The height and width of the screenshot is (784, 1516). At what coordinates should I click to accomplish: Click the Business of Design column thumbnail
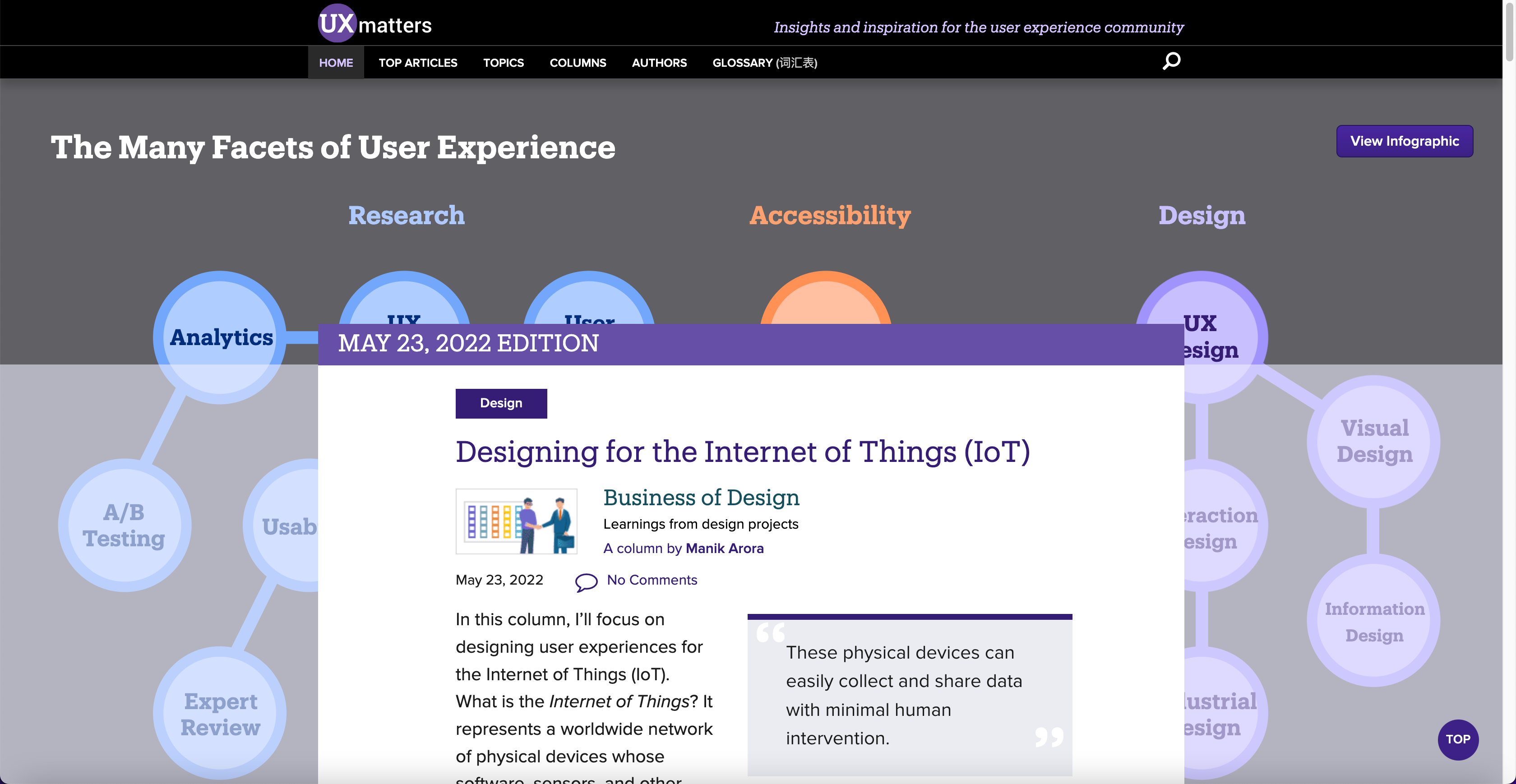(516, 521)
